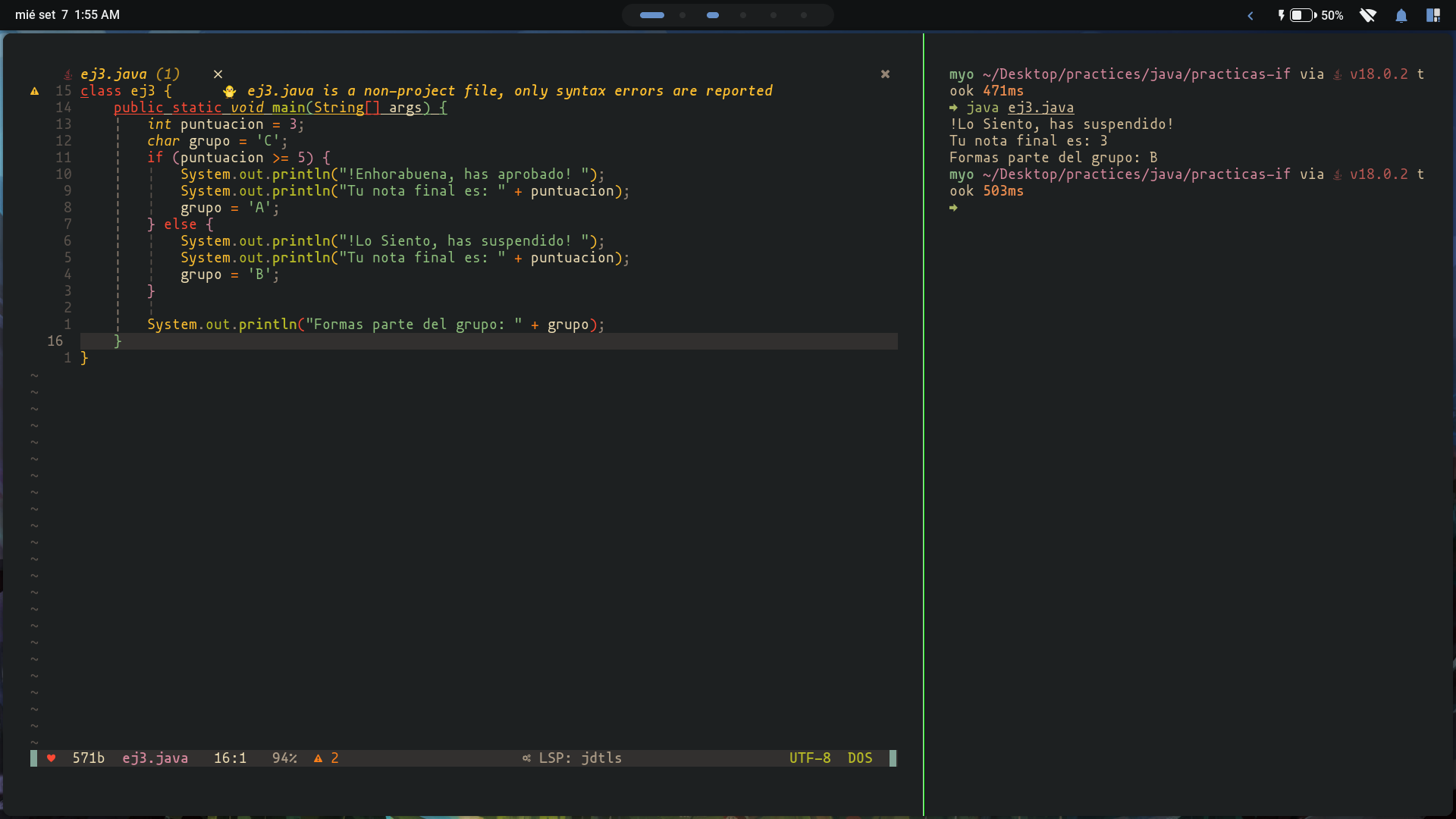Select the ej3.java (1) tab label
This screenshot has height=819, width=1456.
(x=130, y=74)
